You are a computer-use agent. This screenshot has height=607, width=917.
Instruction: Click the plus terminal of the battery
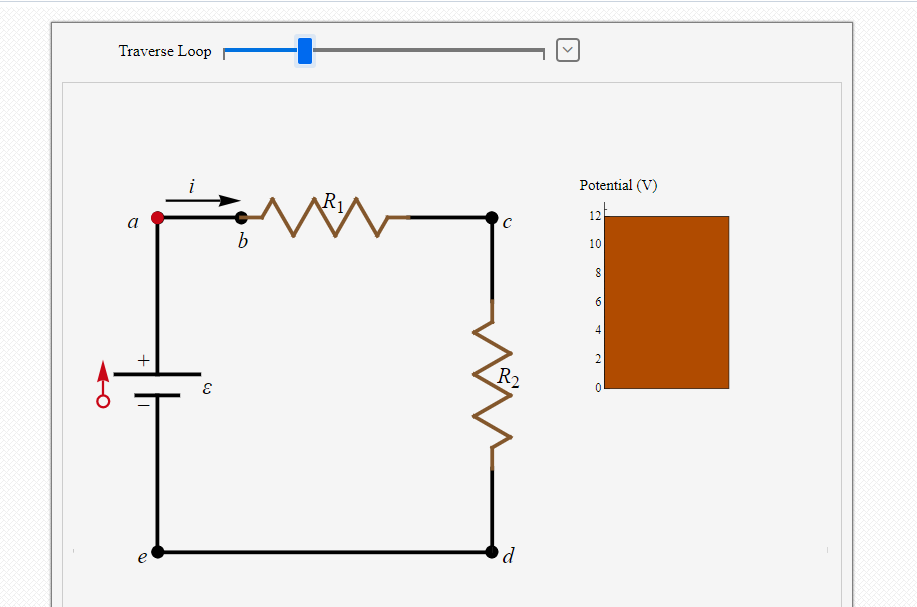[x=141, y=358]
